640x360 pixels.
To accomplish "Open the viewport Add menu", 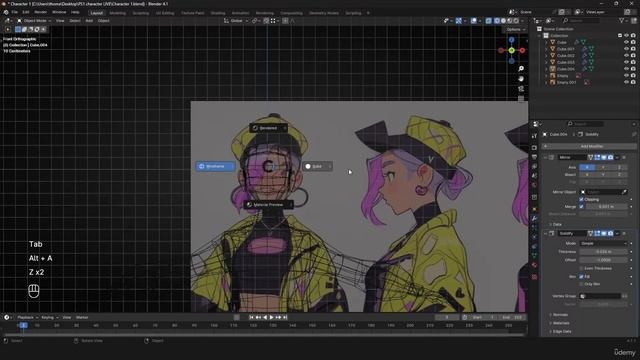I will tap(89, 21).
